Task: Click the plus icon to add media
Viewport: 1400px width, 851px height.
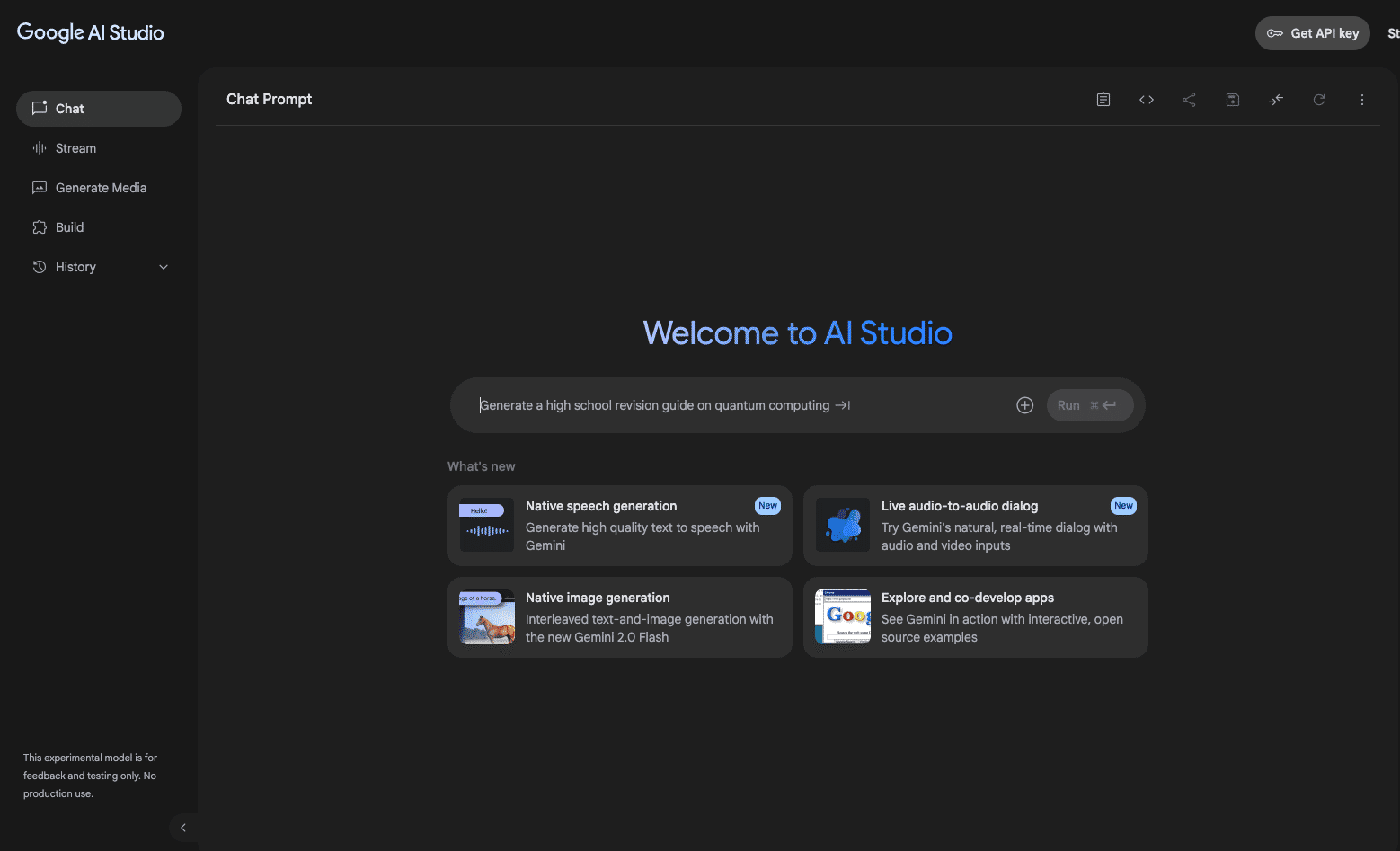Action: pos(1024,405)
